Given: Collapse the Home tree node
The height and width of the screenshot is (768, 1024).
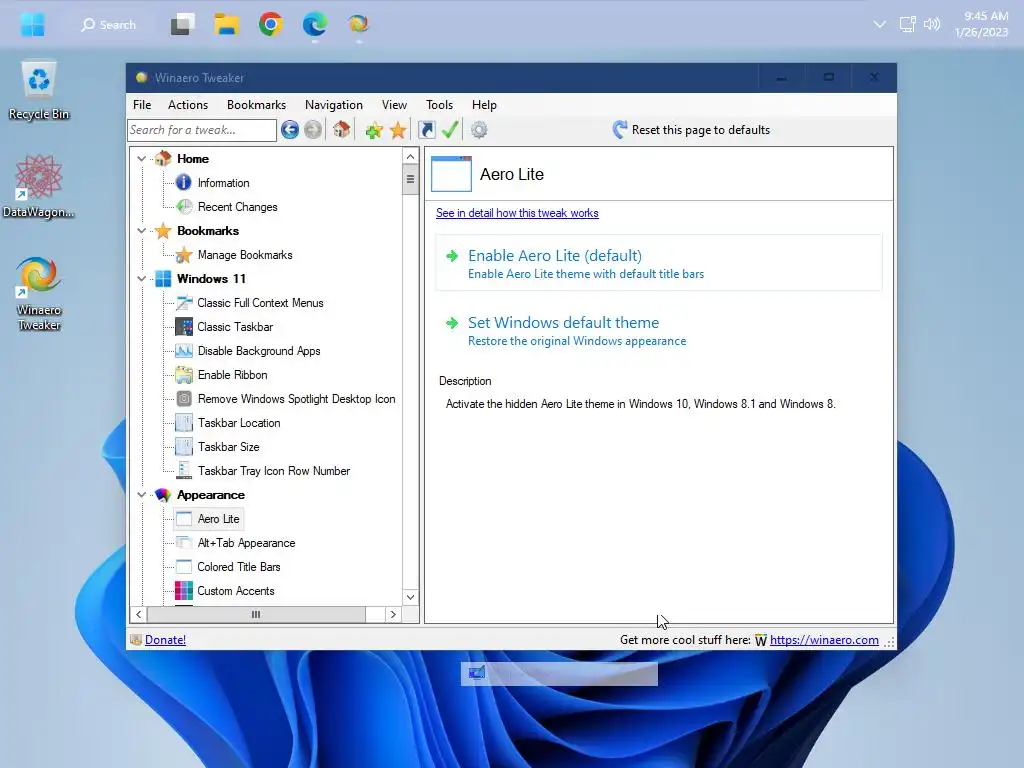Looking at the screenshot, I should [x=141, y=159].
